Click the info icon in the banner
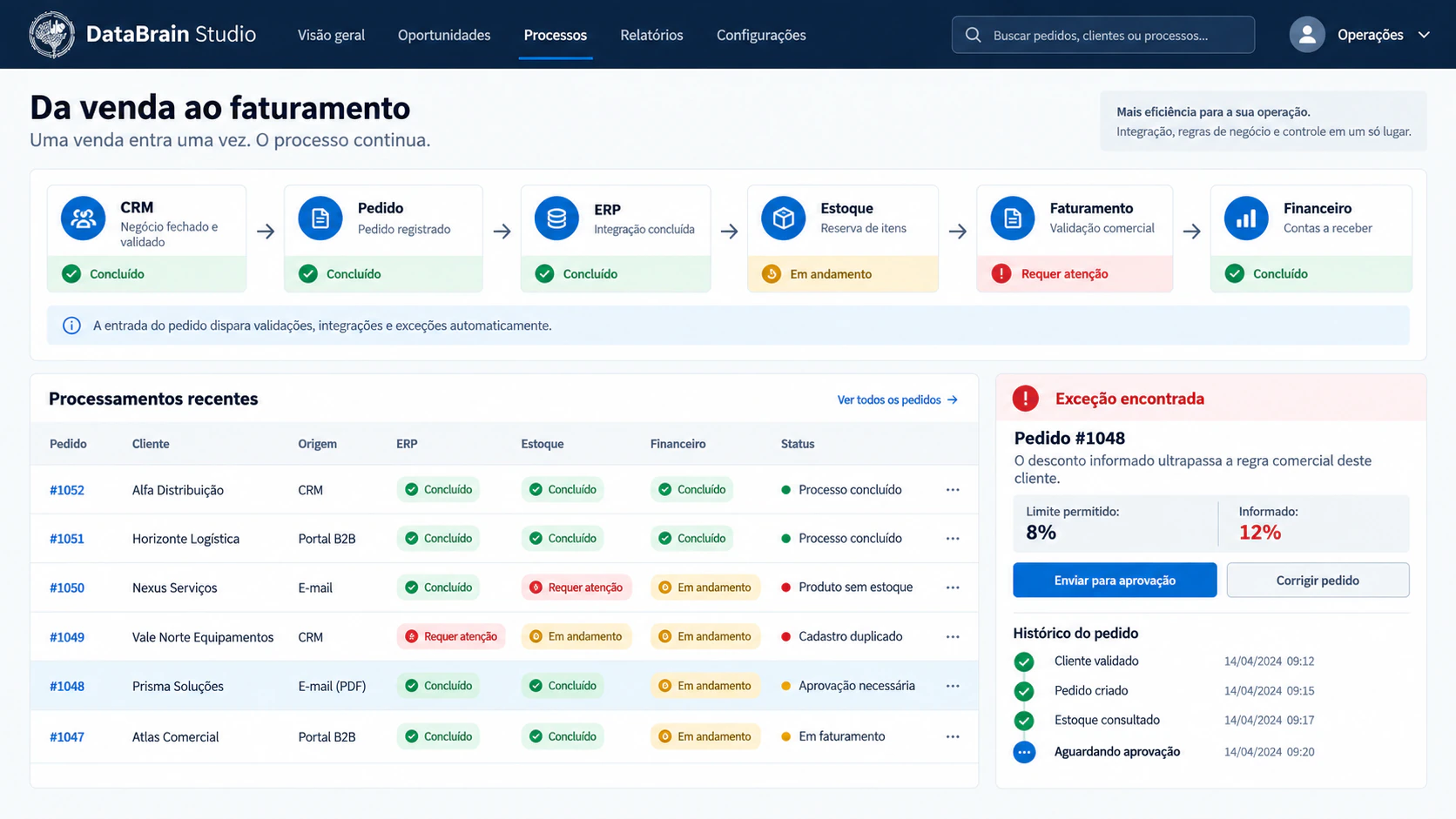Viewport: 1456px width, 819px height. point(71,326)
